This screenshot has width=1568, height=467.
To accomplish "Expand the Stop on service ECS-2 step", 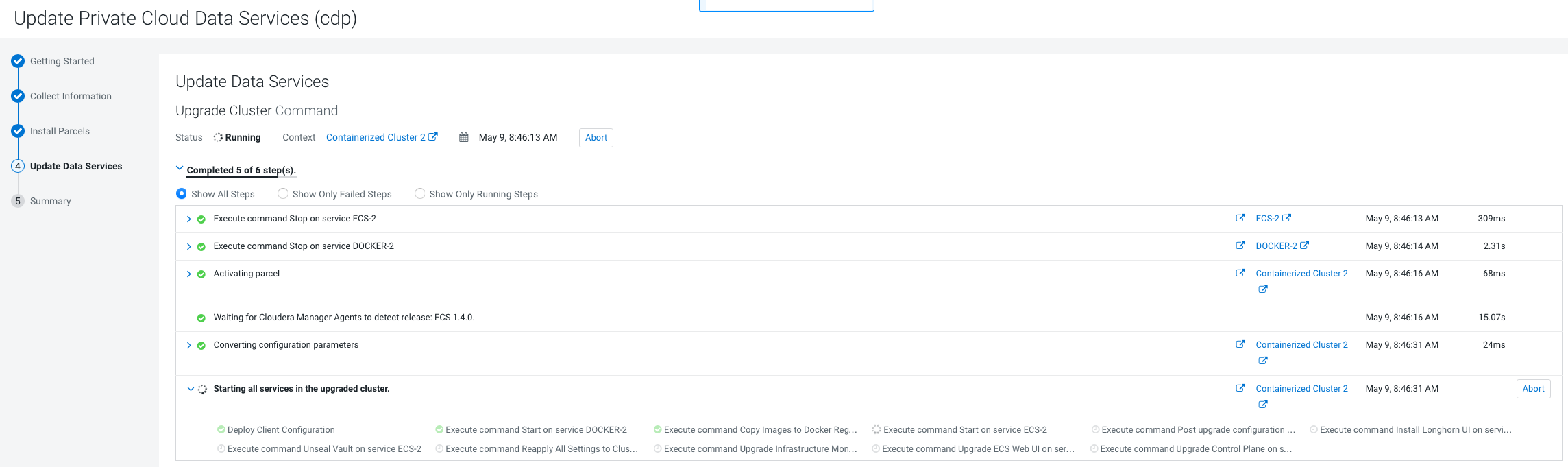I will pos(189,219).
